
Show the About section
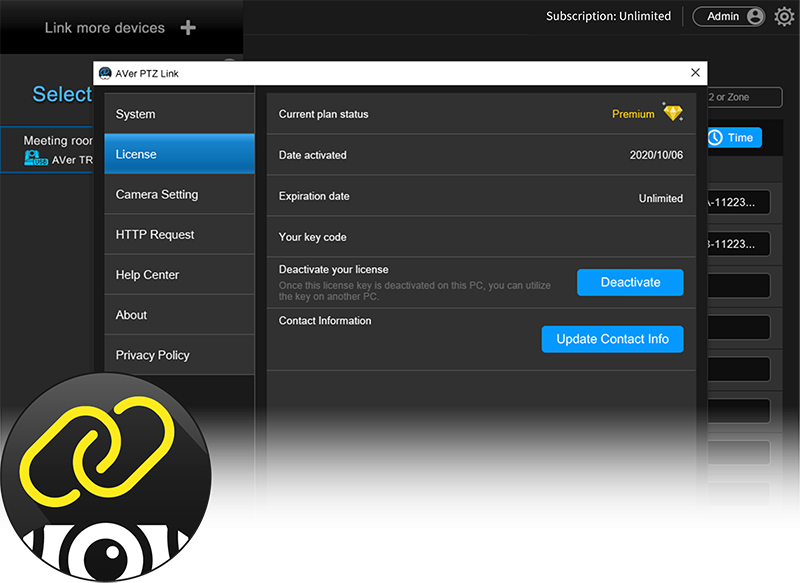point(179,314)
